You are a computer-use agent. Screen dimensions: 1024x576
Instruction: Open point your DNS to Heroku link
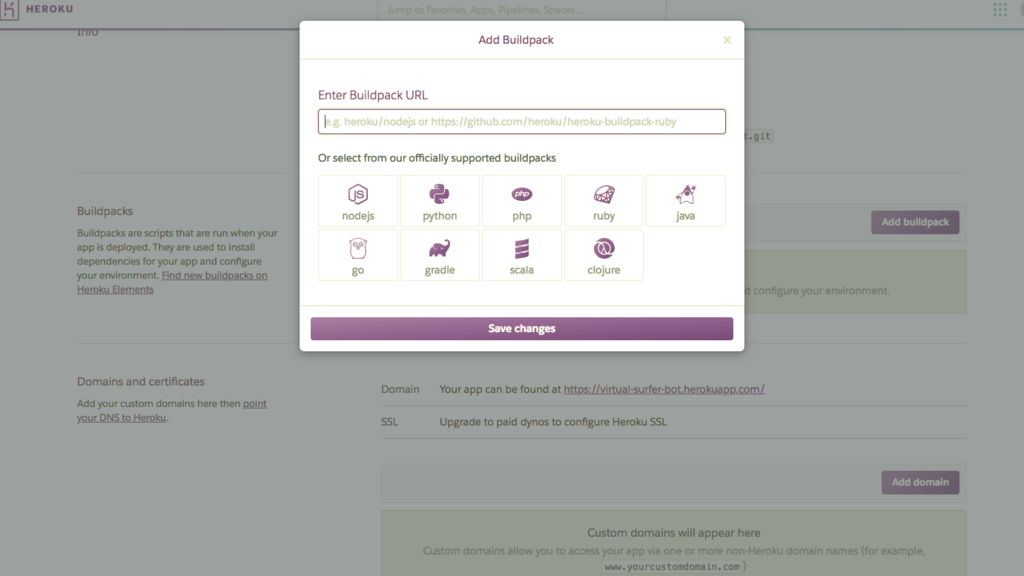[x=172, y=411]
